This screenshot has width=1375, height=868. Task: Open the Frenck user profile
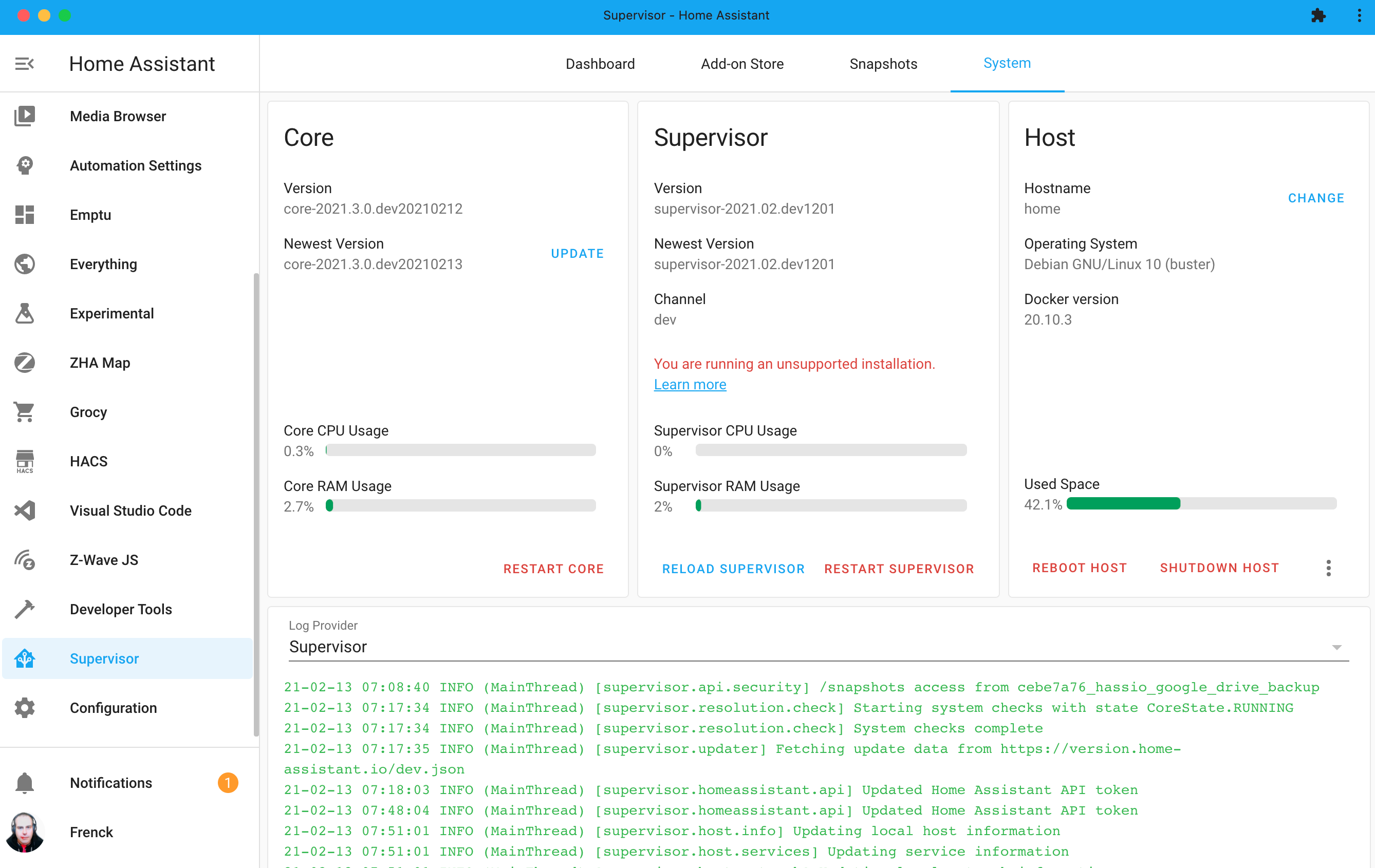coord(91,832)
